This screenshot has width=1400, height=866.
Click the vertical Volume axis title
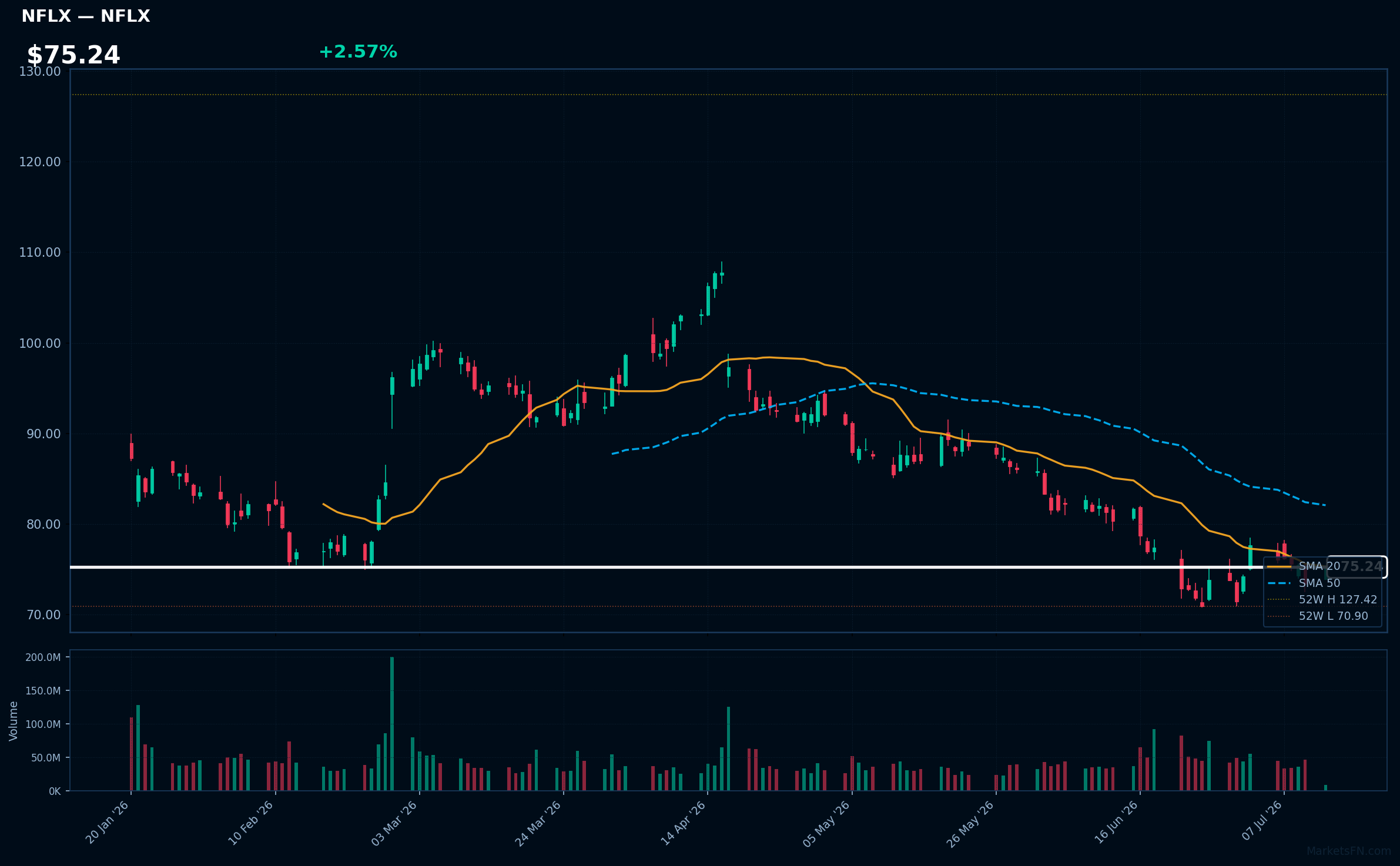click(x=14, y=721)
